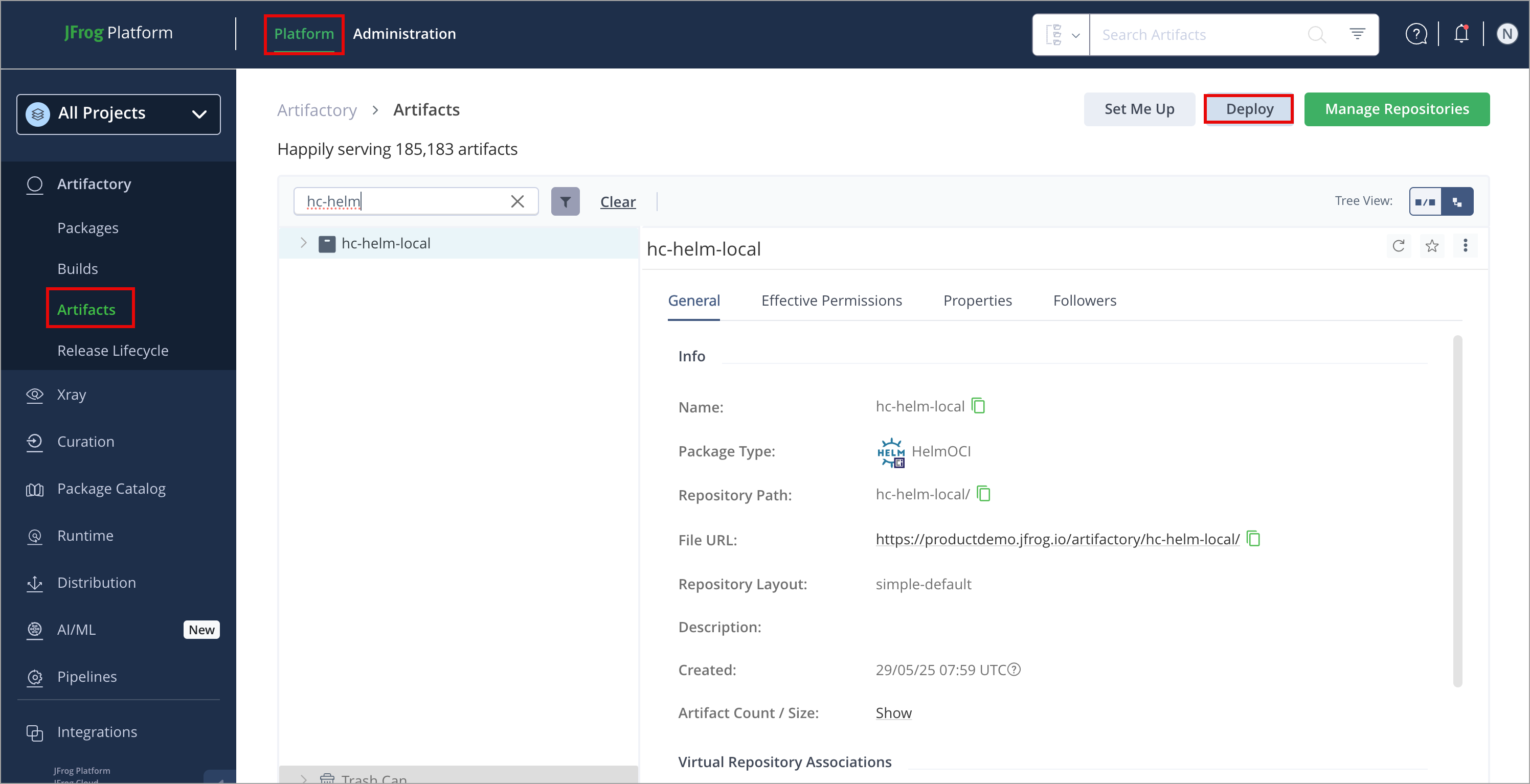Expand the hc-helm-local repository tree node

tap(304, 243)
